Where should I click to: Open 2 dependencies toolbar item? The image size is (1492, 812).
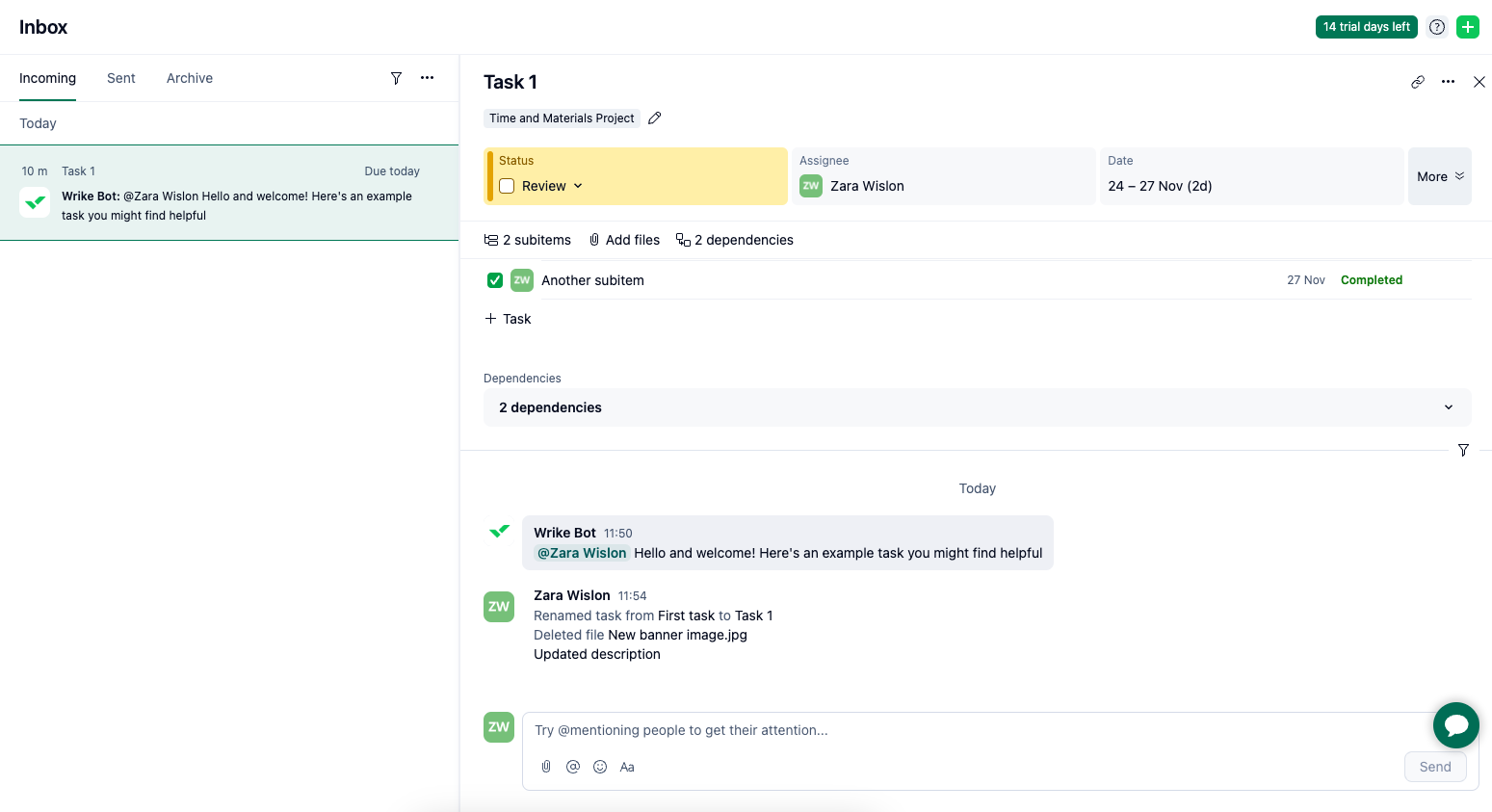[735, 240]
